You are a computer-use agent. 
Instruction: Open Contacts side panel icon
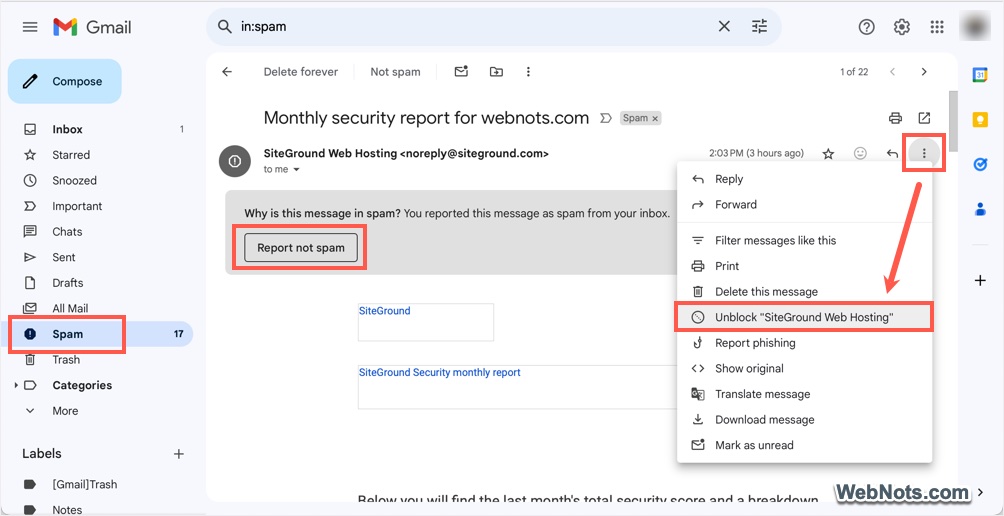[x=980, y=209]
